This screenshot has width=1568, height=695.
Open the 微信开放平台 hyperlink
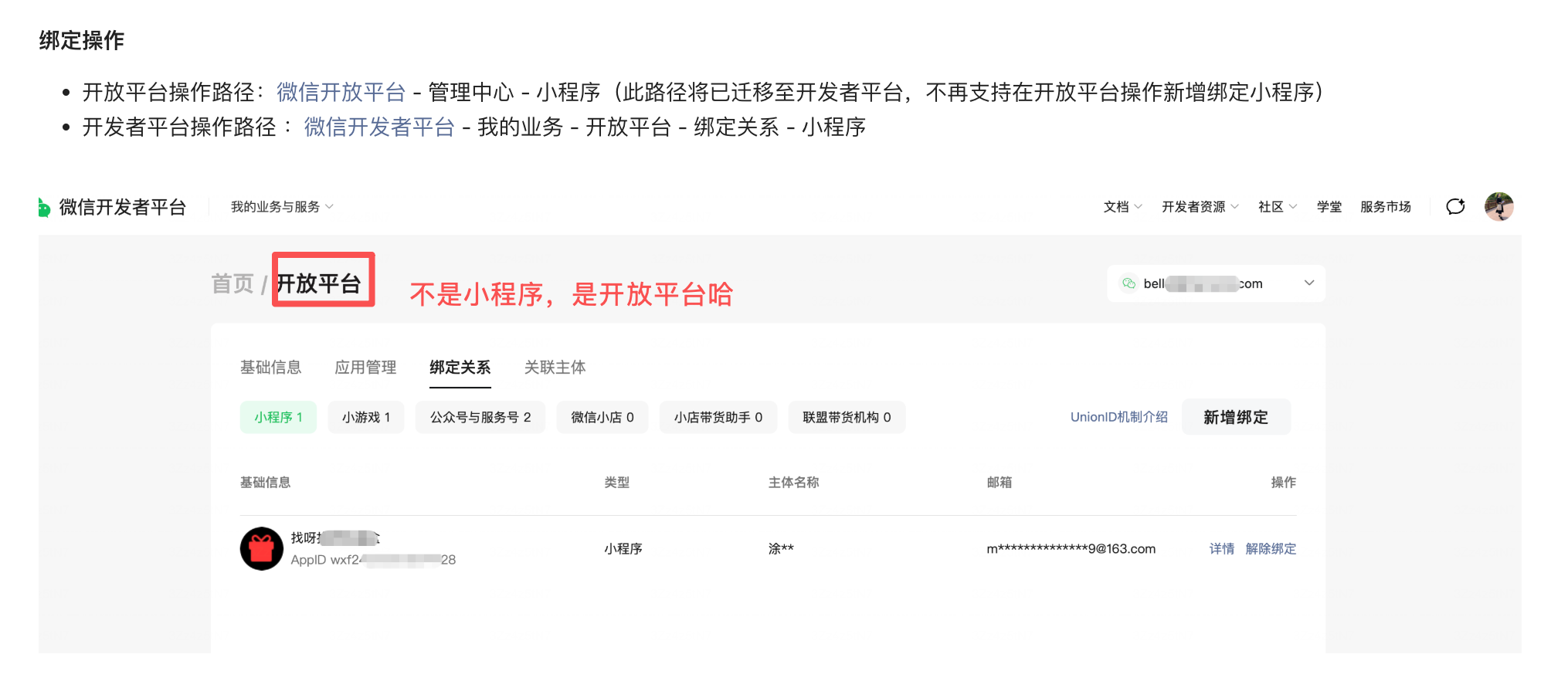[x=341, y=93]
